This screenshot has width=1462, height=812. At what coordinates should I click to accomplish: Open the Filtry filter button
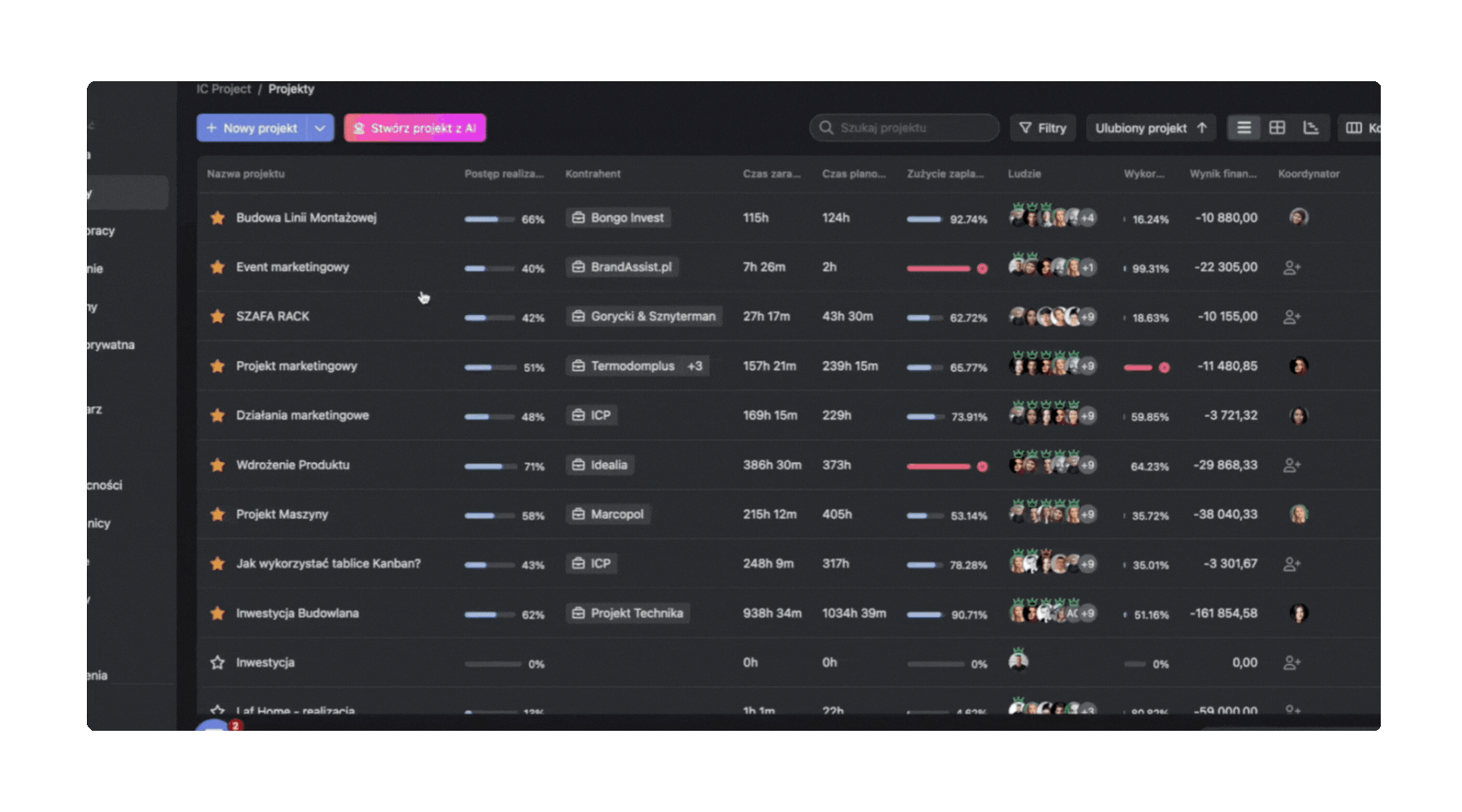point(1043,128)
